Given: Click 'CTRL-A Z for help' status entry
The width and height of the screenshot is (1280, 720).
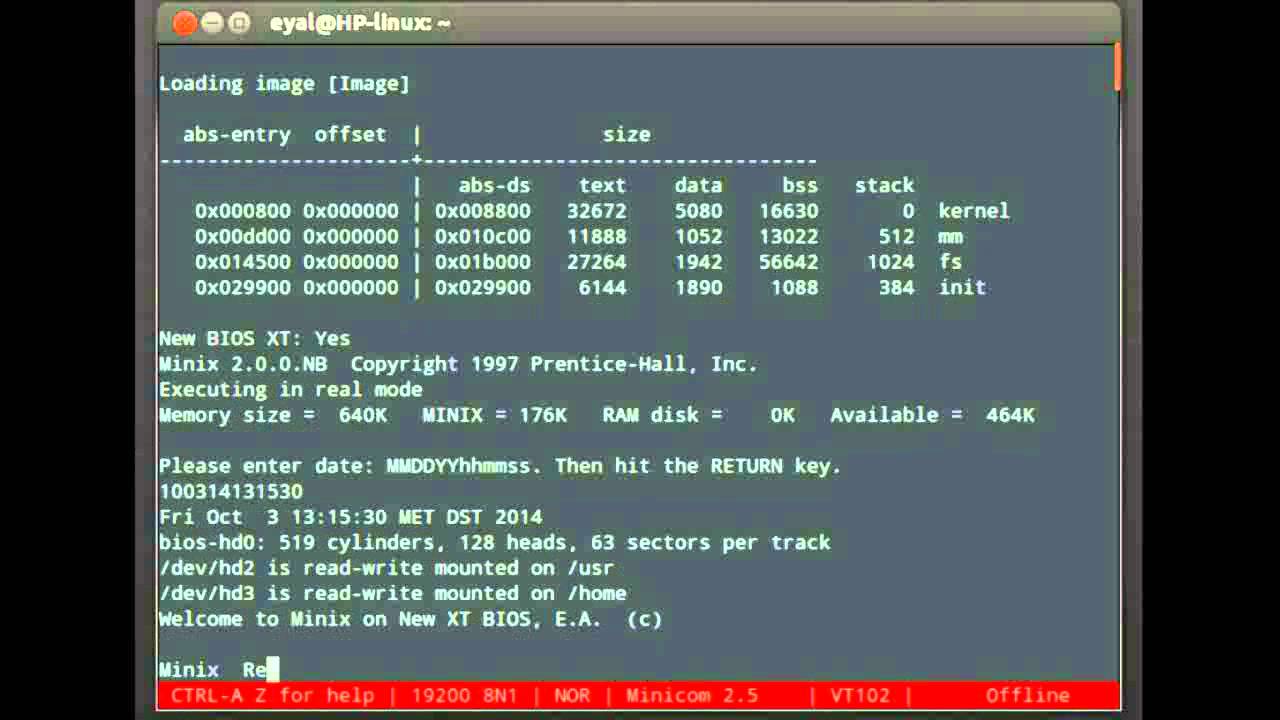Looking at the screenshot, I should point(272,695).
